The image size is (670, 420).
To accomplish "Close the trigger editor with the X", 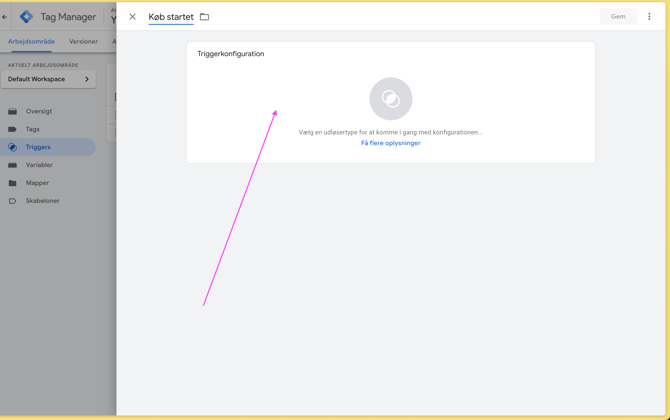I will (132, 17).
